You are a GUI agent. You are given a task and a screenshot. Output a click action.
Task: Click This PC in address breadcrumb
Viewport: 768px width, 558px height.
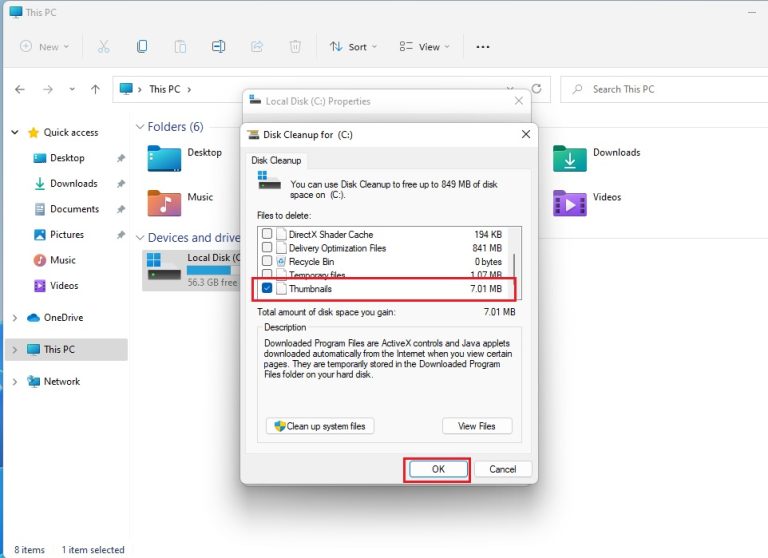(x=165, y=89)
